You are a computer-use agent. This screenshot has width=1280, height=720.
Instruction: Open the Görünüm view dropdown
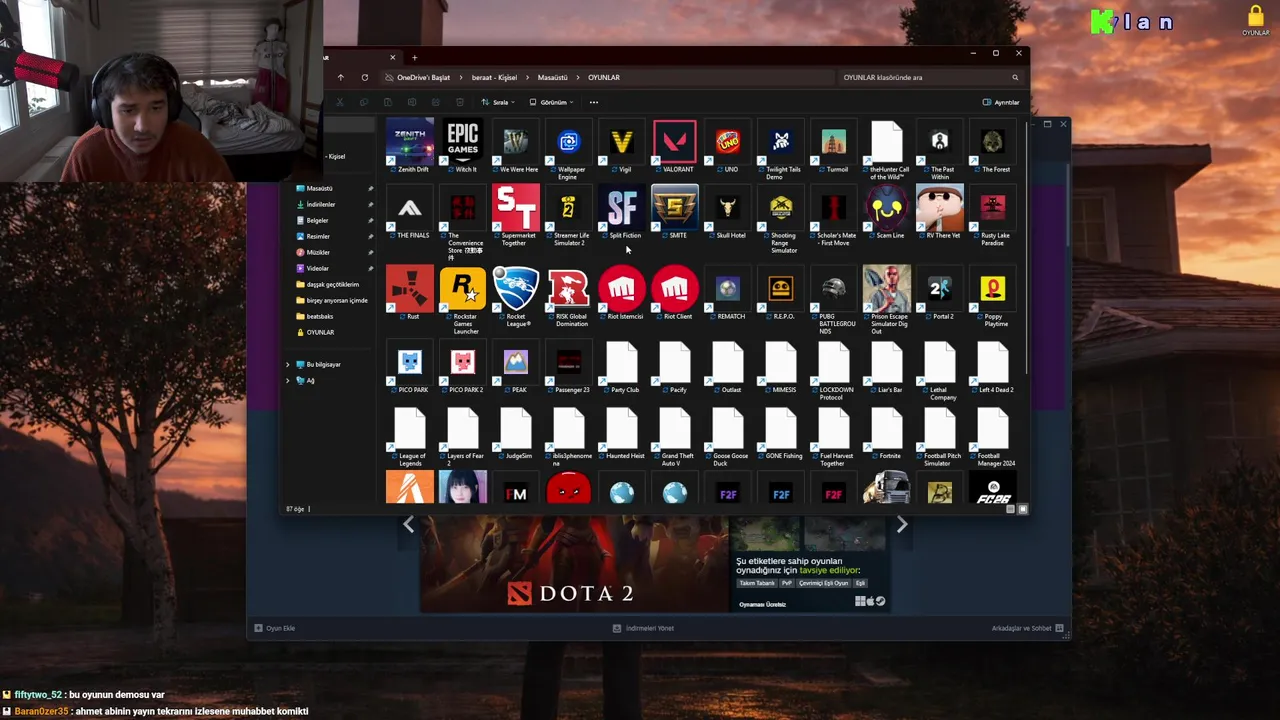551,102
